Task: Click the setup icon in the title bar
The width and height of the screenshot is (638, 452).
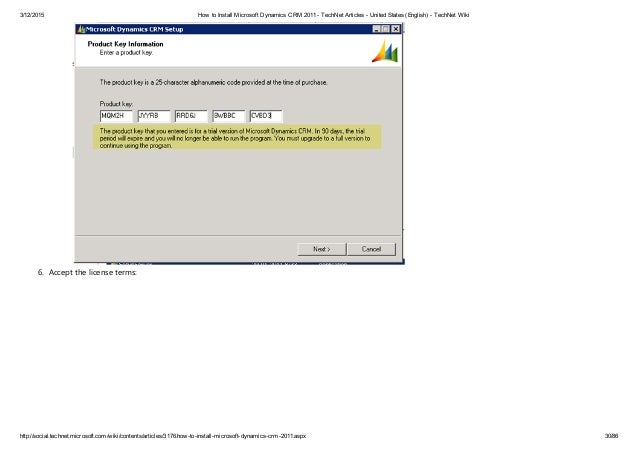Action: (x=81, y=29)
